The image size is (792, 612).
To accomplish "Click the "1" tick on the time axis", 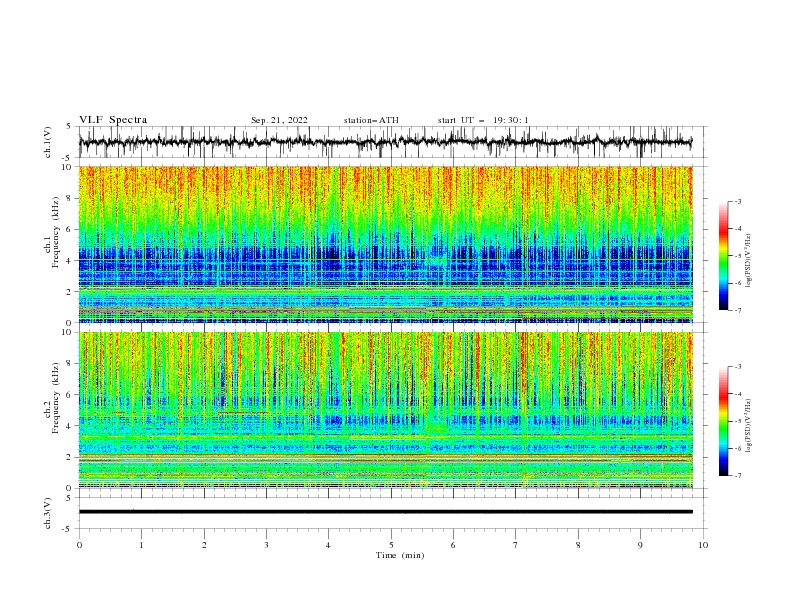I will click(x=141, y=545).
